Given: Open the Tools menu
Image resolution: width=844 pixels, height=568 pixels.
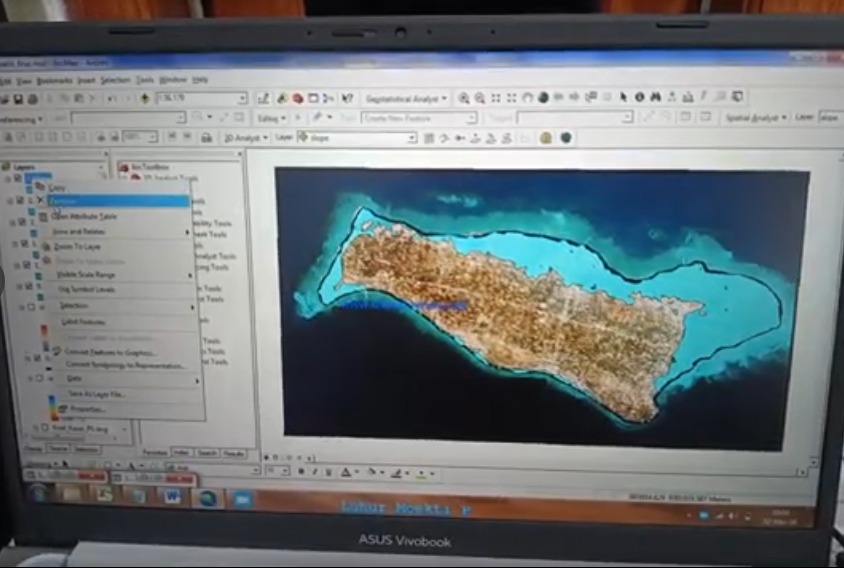Looking at the screenshot, I should click(145, 80).
